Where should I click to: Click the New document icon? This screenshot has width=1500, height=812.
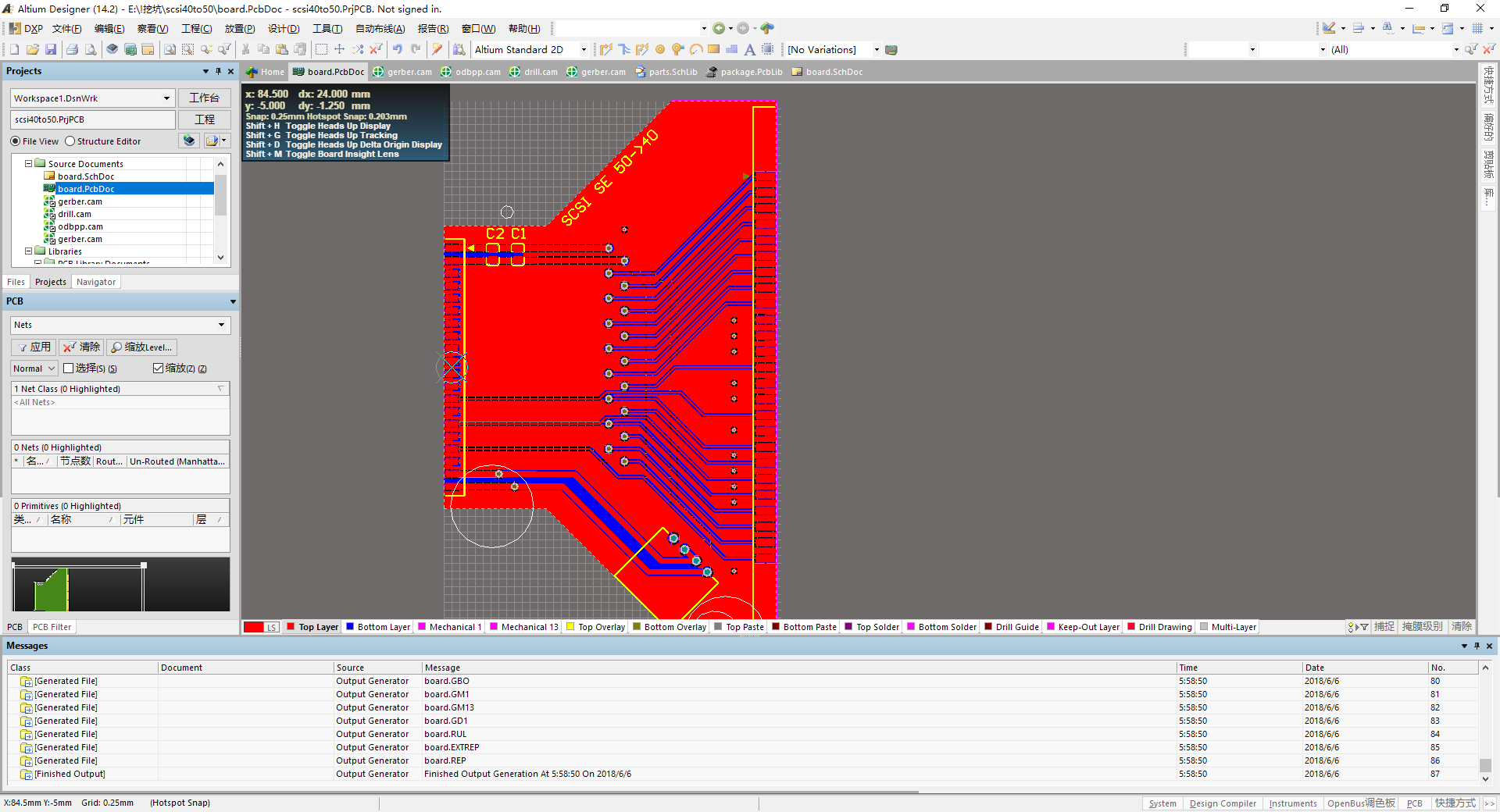coord(14,49)
